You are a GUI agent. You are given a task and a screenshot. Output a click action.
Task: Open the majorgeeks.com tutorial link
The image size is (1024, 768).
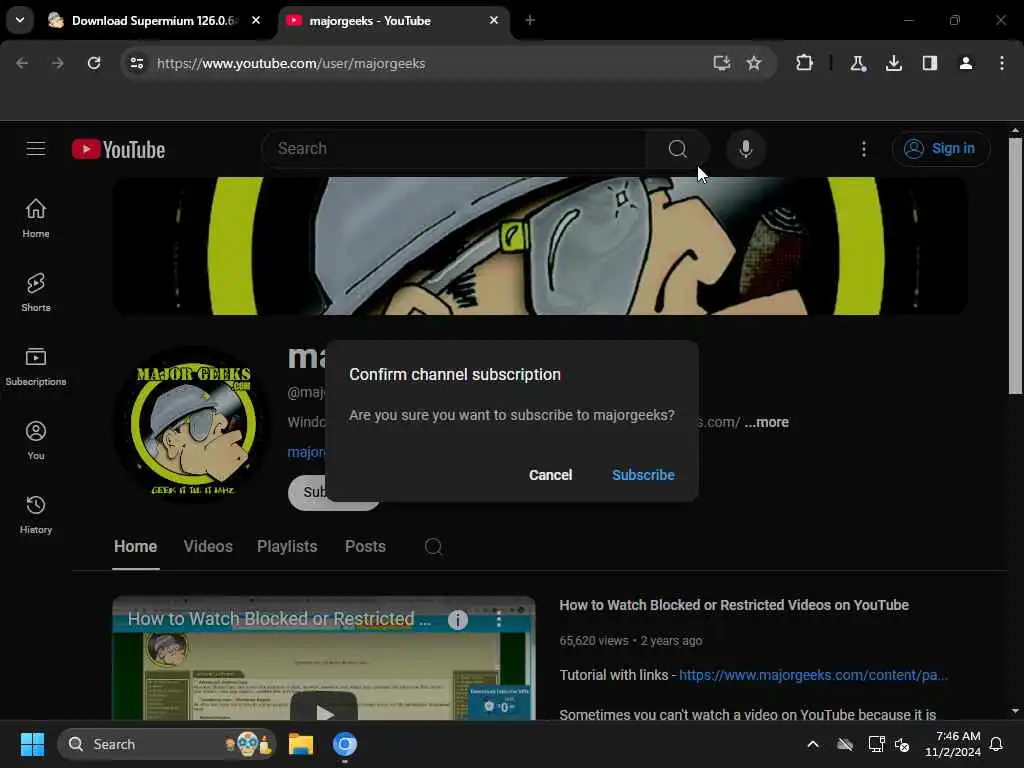(x=813, y=675)
